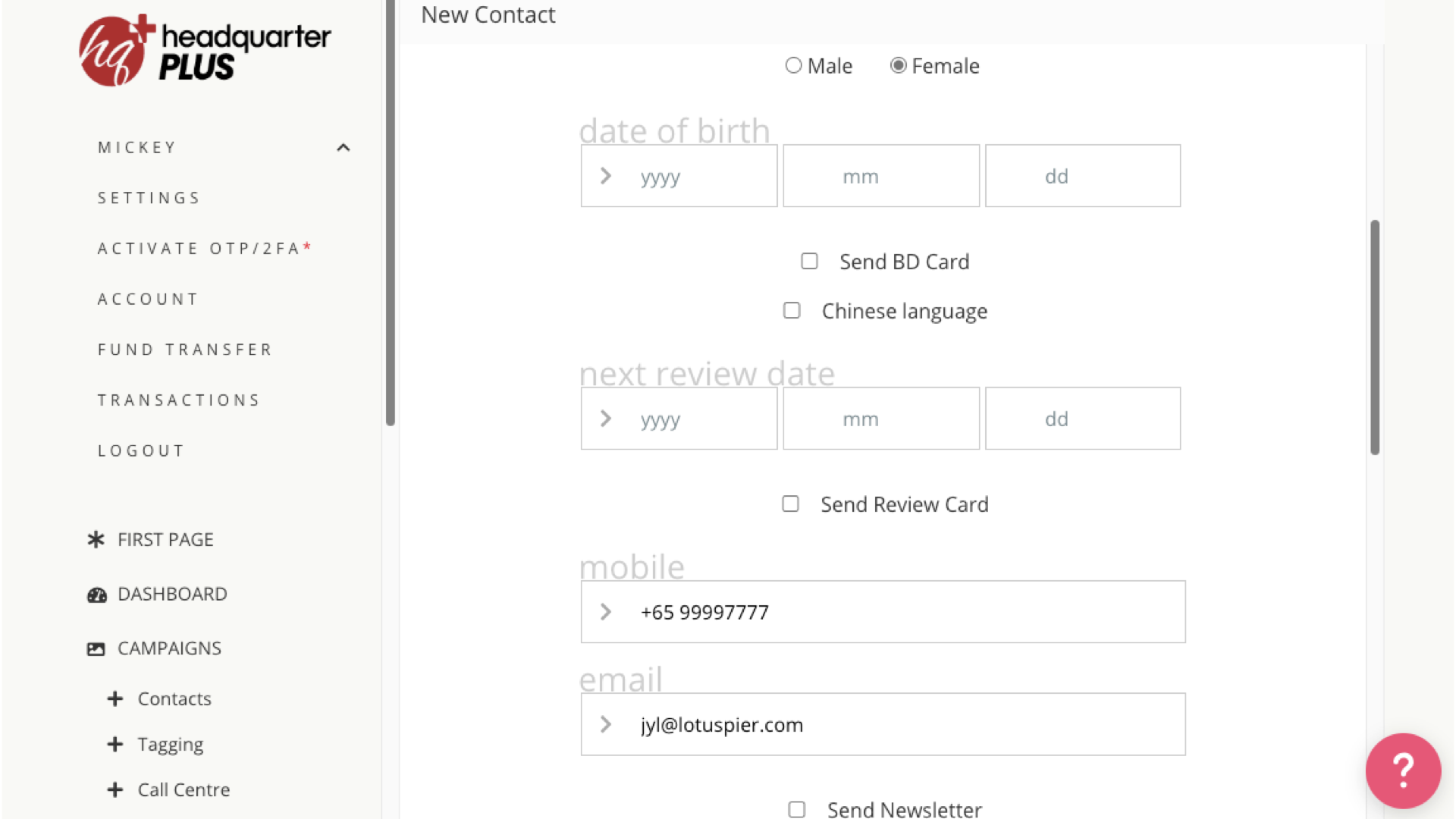The height and width of the screenshot is (819, 1456).
Task: Open the Settings menu item
Action: (x=149, y=198)
